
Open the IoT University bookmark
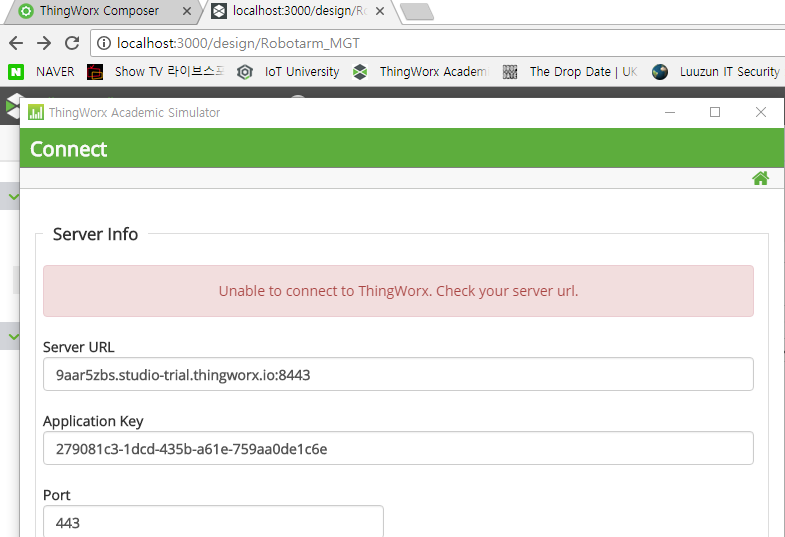[288, 72]
